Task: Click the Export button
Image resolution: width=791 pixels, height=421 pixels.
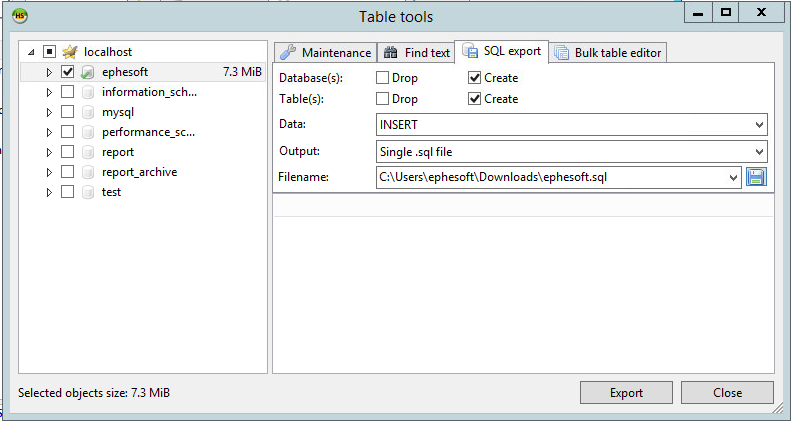Action: tap(626, 392)
